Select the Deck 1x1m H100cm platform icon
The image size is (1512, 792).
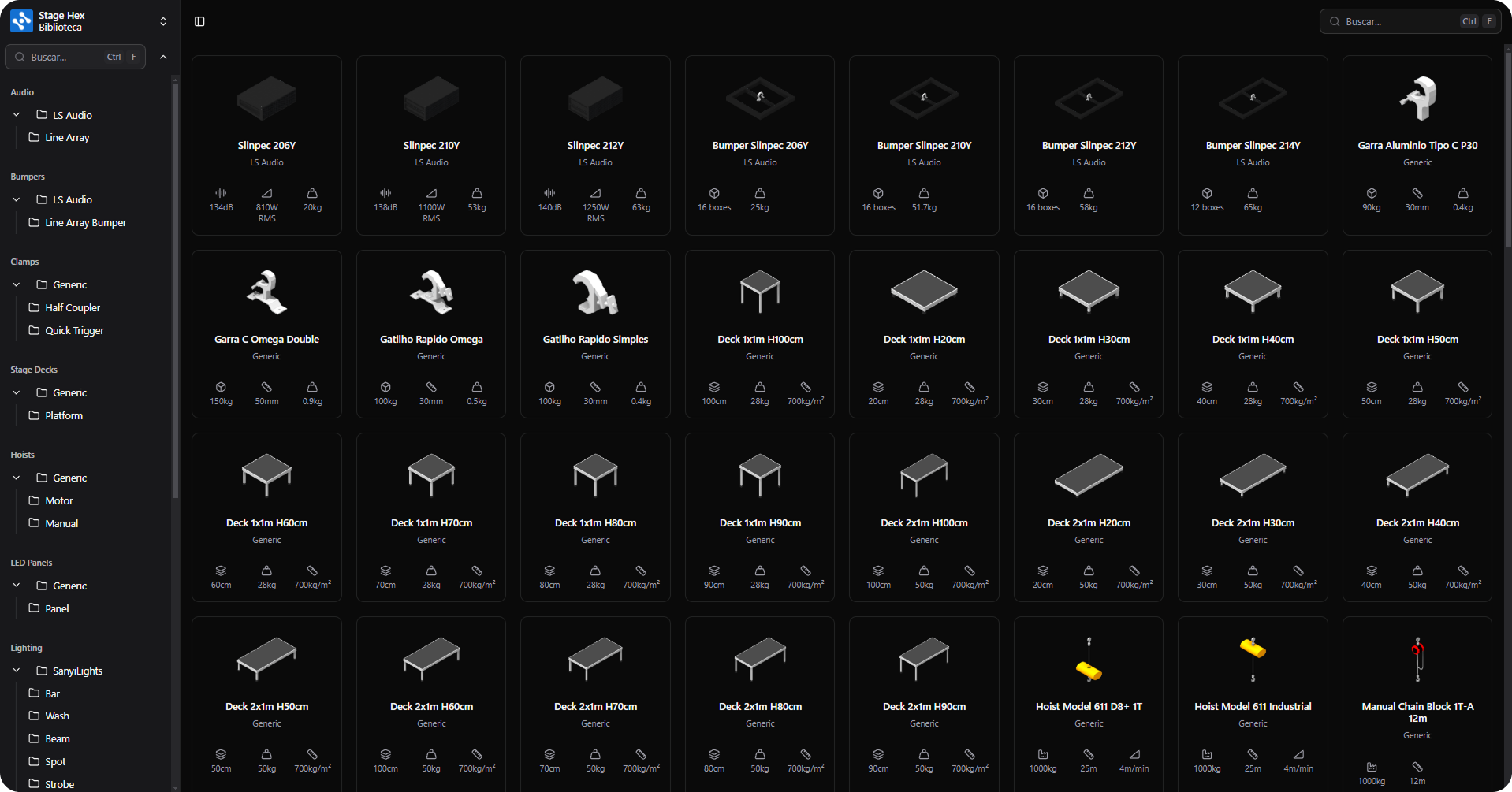point(760,291)
